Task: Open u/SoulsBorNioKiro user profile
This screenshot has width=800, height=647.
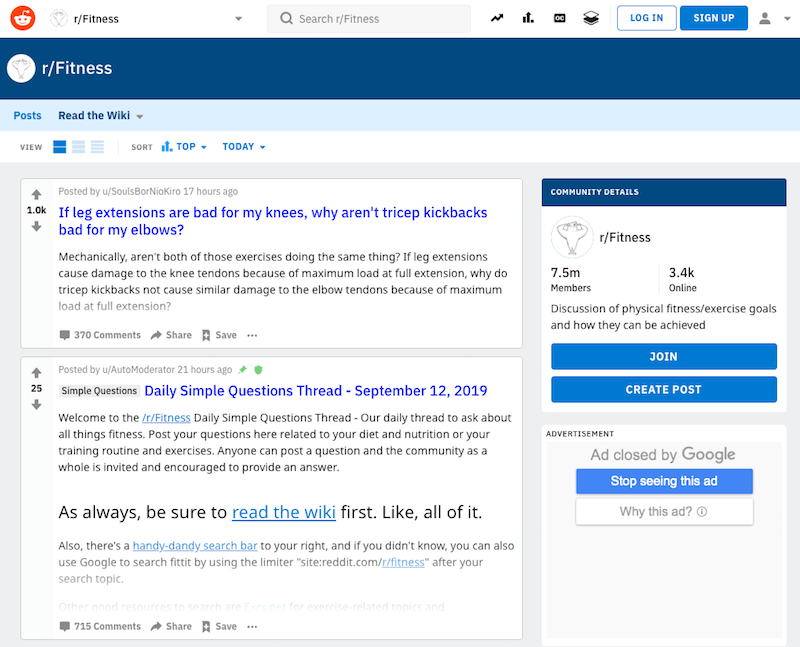Action: point(141,191)
